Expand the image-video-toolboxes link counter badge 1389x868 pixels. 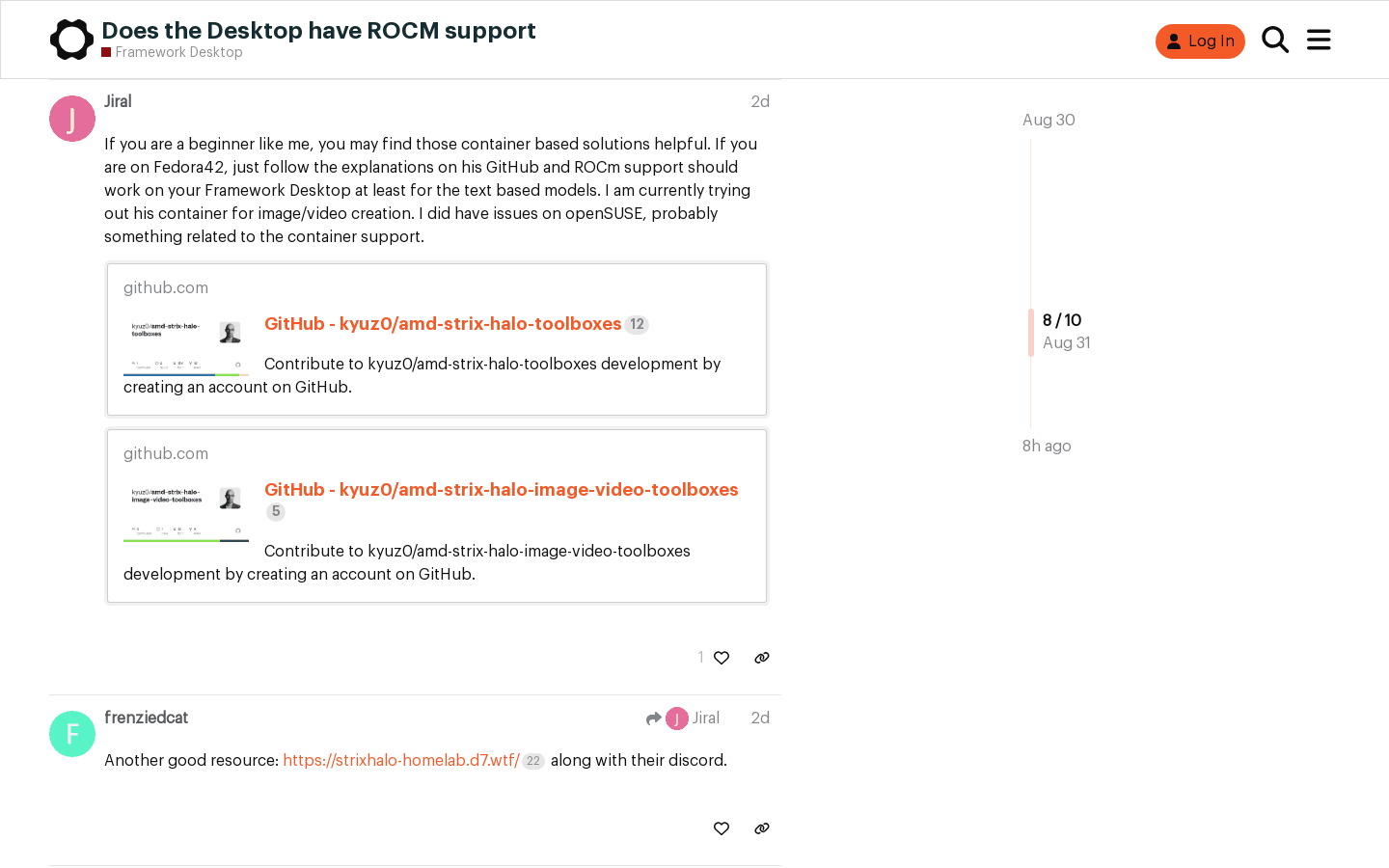coord(276,511)
